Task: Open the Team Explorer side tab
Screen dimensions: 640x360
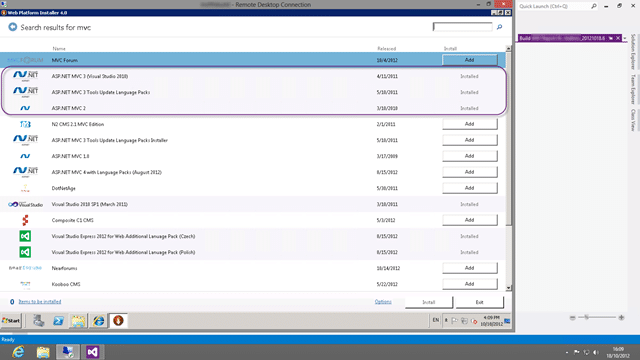Action: click(633, 89)
